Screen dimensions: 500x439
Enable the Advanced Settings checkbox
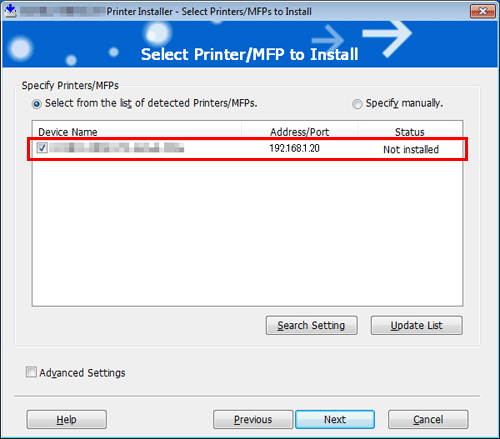pos(31,372)
